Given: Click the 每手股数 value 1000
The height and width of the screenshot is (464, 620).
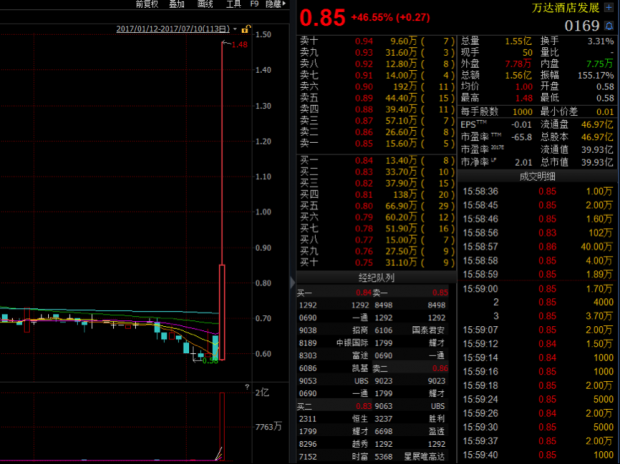Looking at the screenshot, I should 522,112.
